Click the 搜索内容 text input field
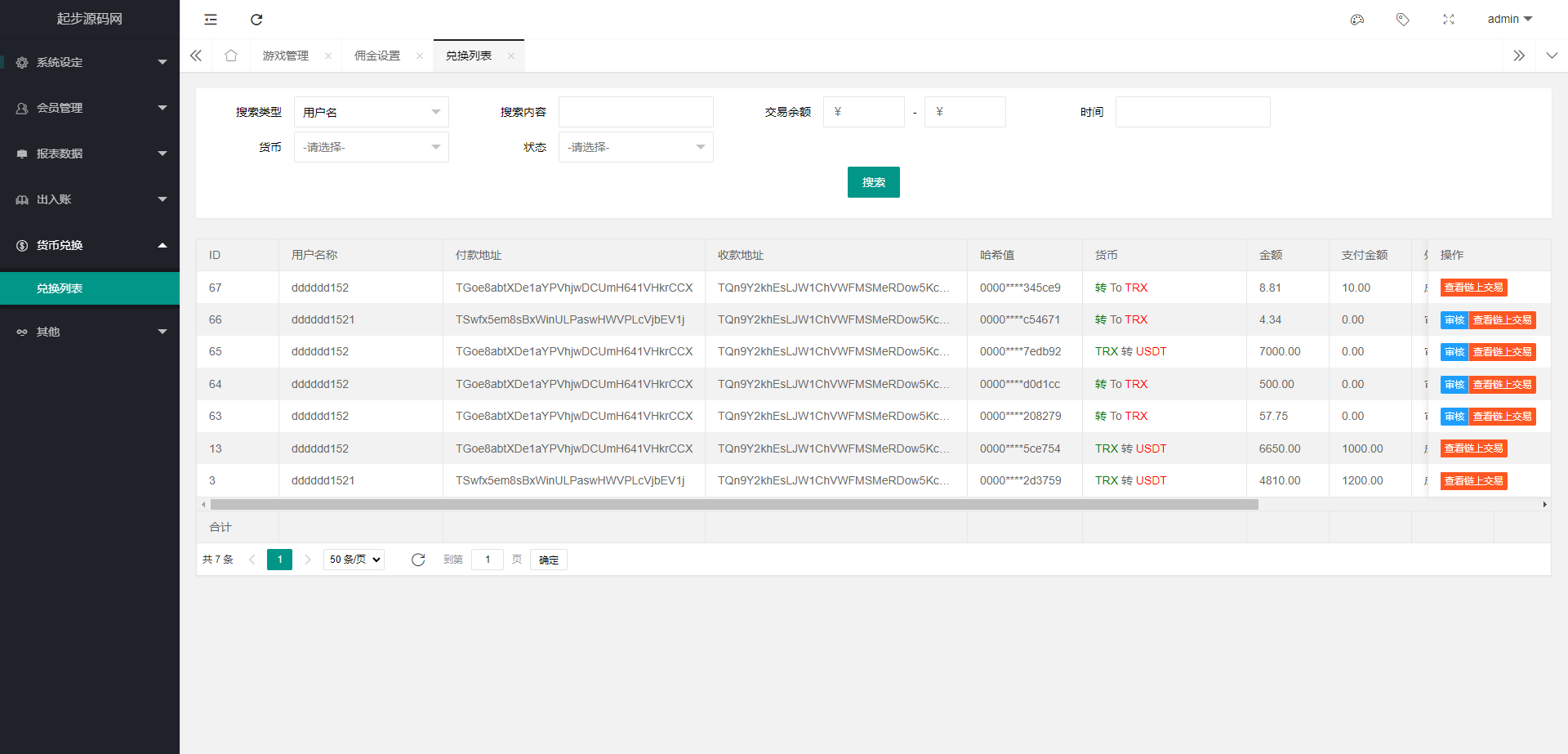 [635, 112]
